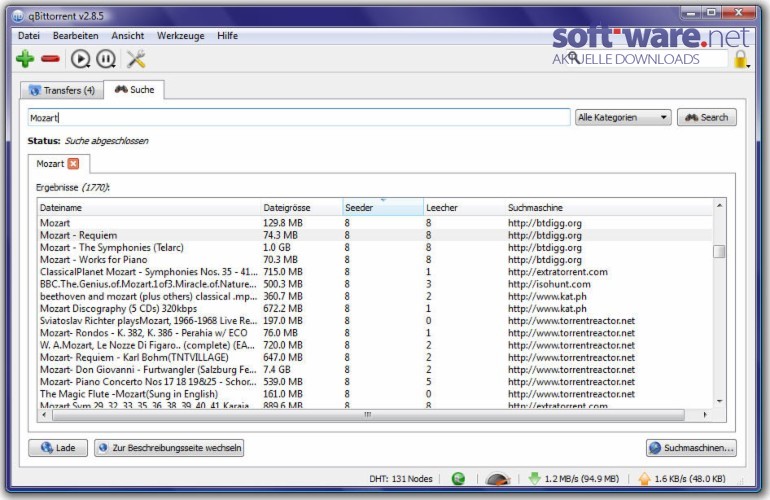Select Mozart- Piano Concerto Nos 17 18 row
770x500 pixels.
pos(375,382)
